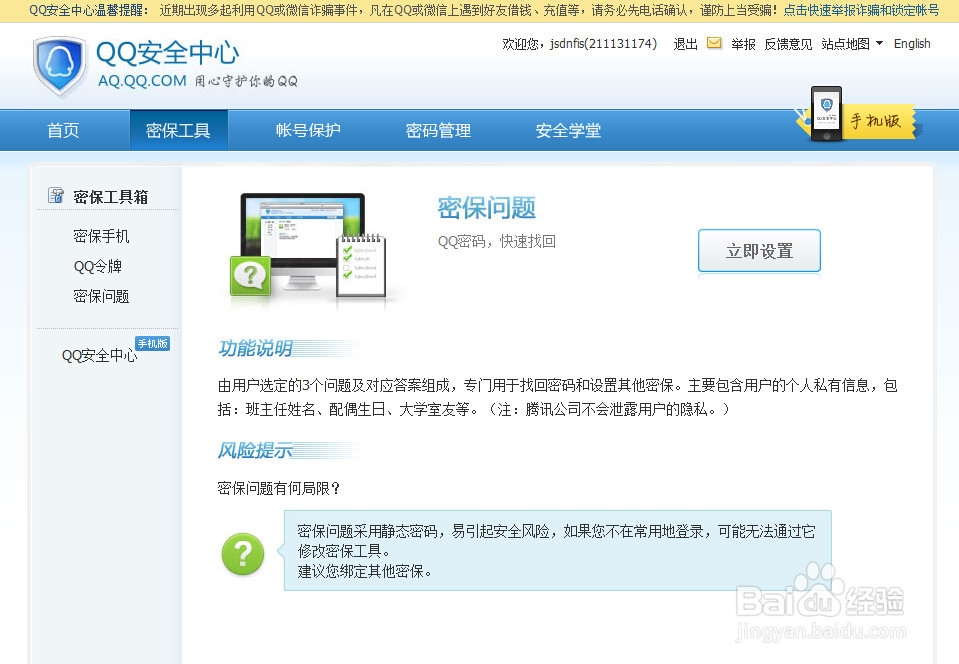Go to the 密码管理 navigation tab
Screen dimensions: 959x664
(438, 130)
